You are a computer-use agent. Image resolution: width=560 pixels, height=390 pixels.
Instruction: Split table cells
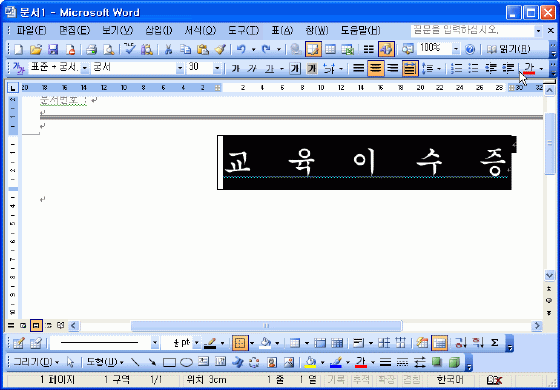tap(337, 343)
